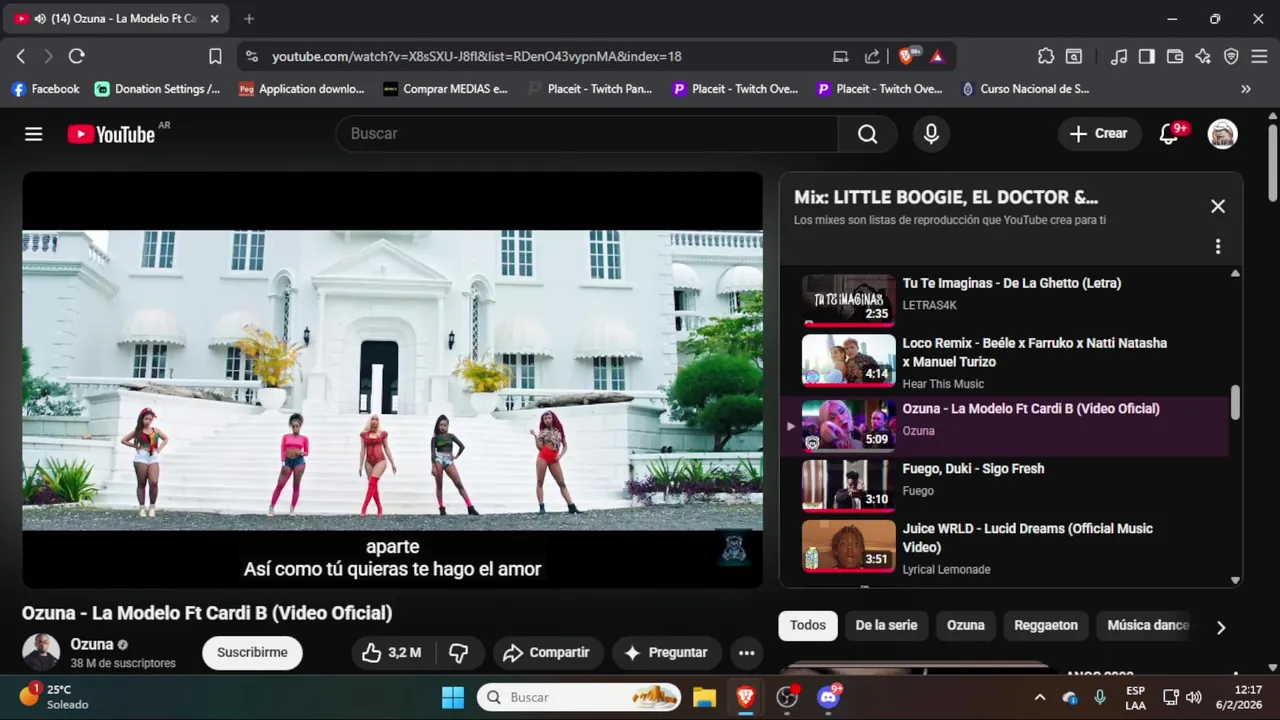Open more actions ellipsis under video

[746, 652]
